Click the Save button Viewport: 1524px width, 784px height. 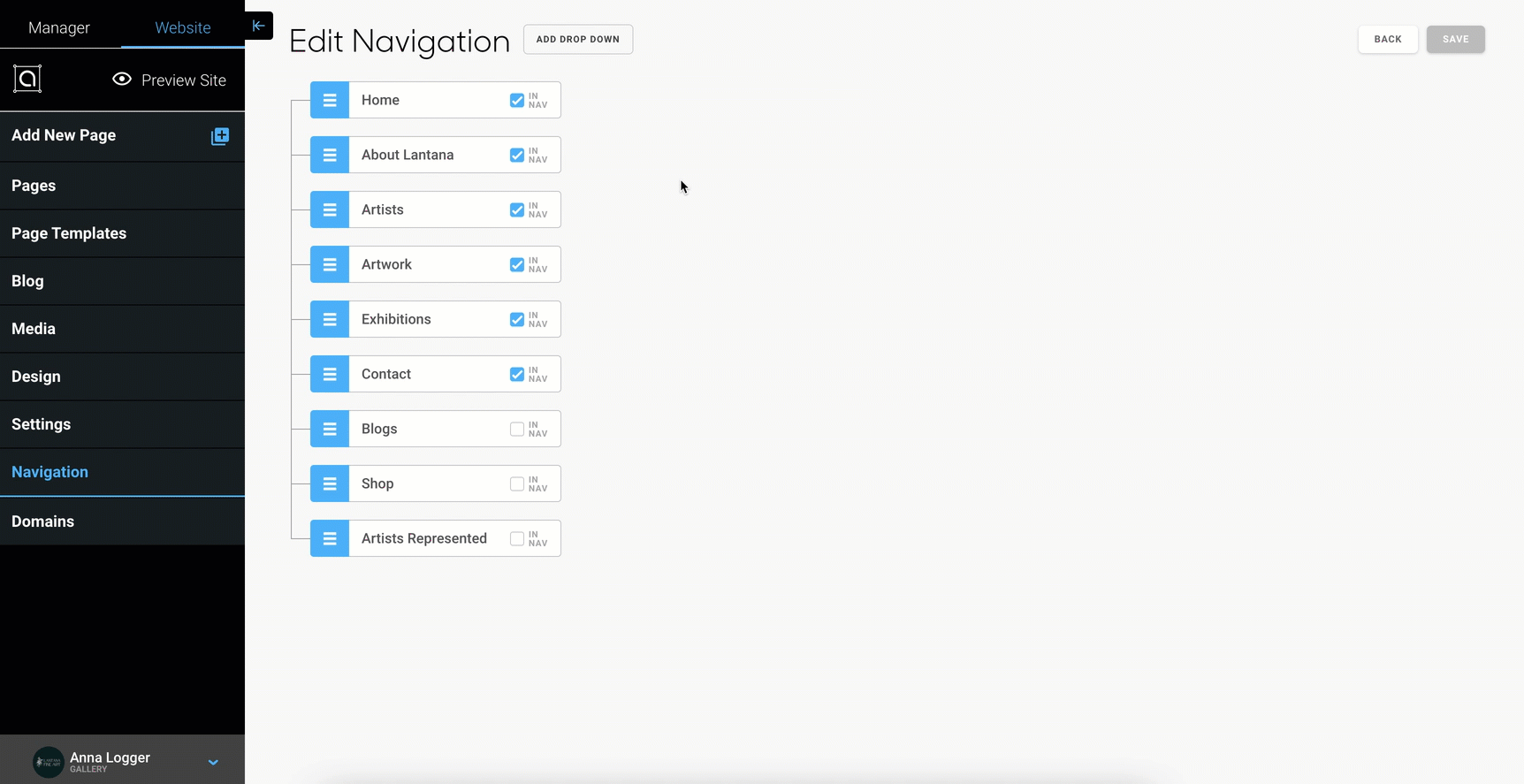click(x=1456, y=39)
